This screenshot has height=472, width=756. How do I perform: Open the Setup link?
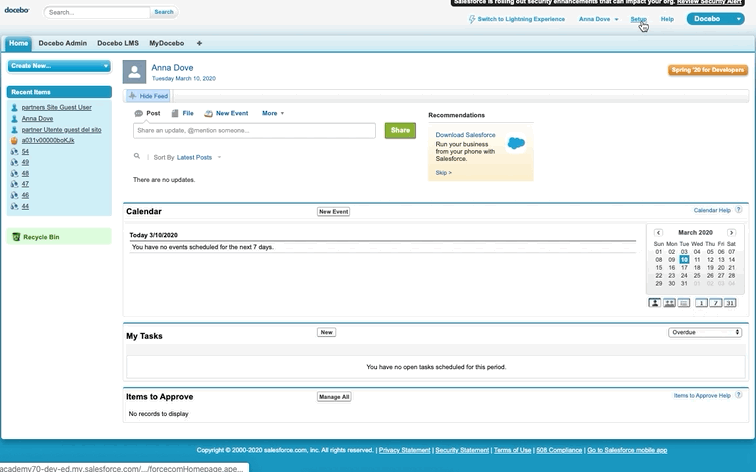pos(638,19)
